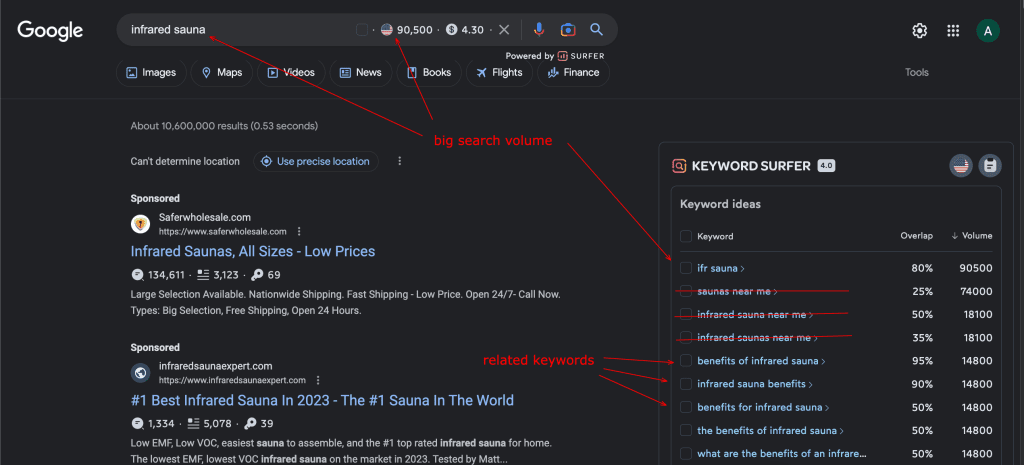Open the Books filter
1024x465 pixels.
click(429, 72)
